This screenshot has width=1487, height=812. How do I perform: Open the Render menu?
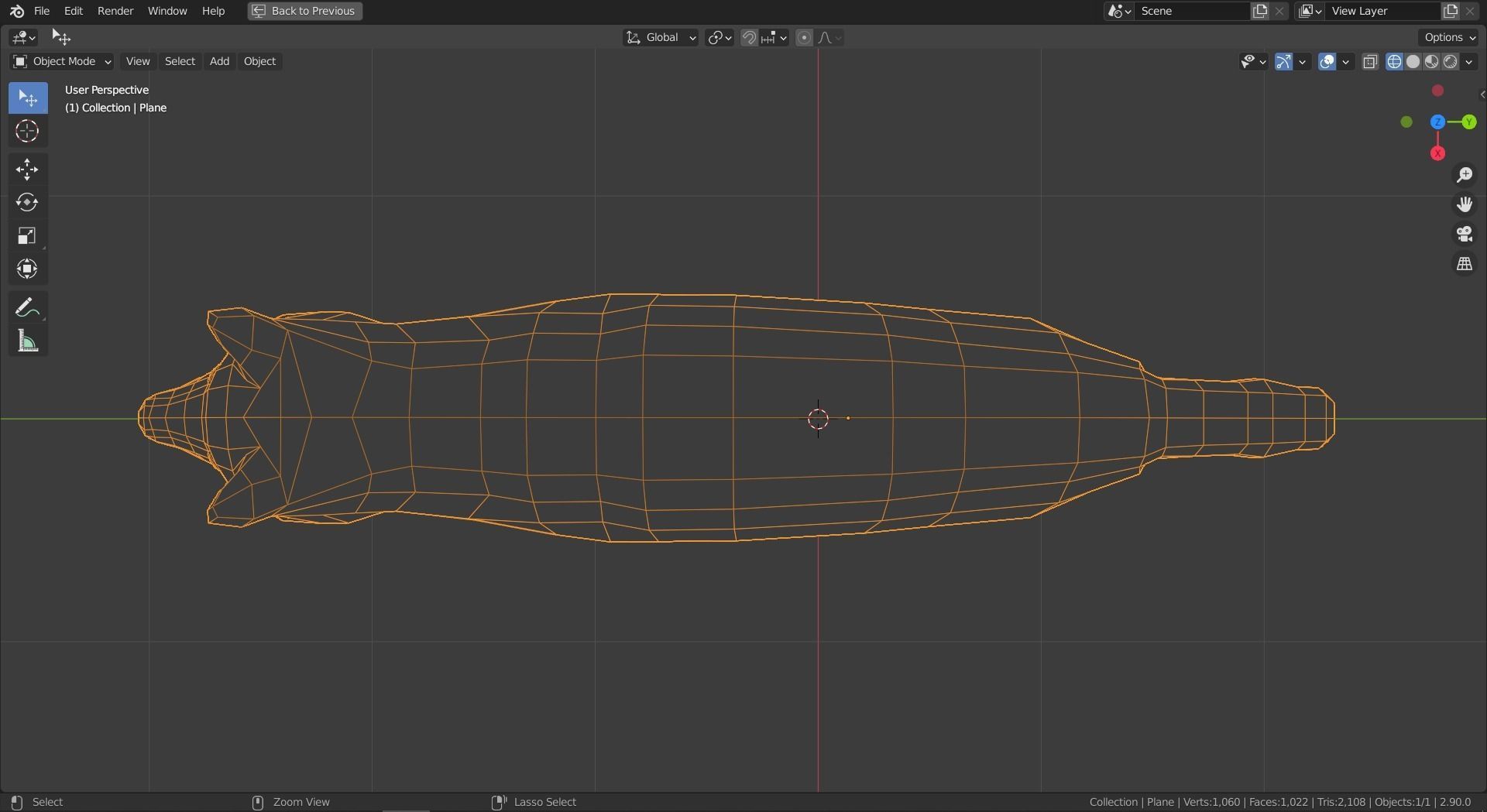coord(115,11)
